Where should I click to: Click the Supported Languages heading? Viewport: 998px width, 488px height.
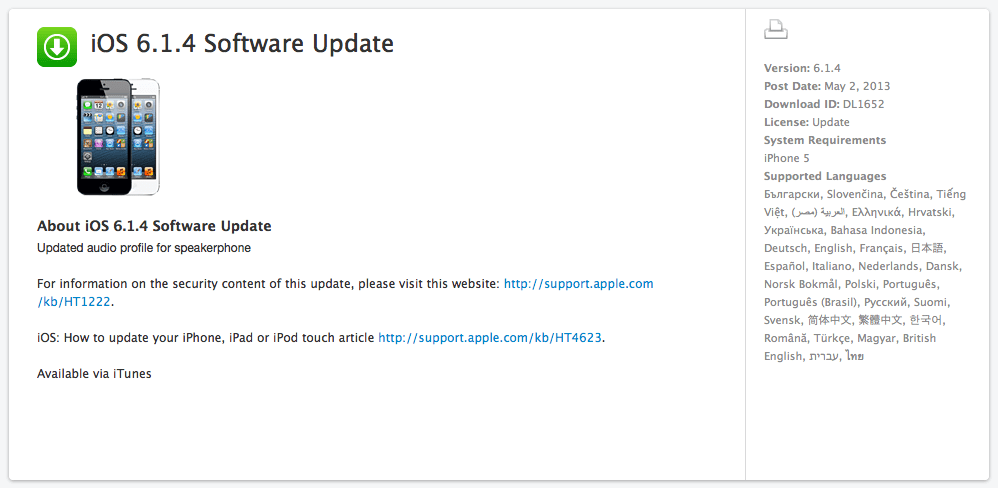pyautogui.click(x=825, y=176)
